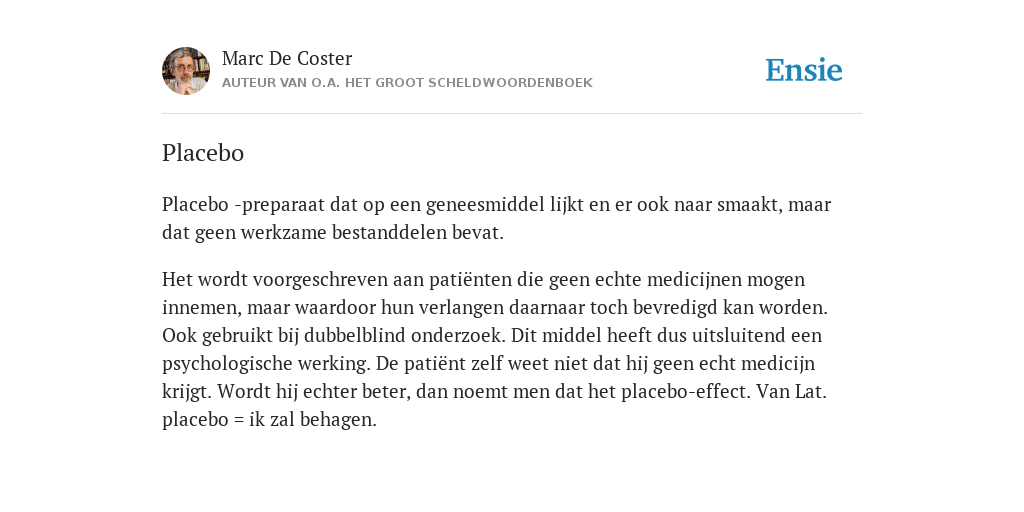Select the author subtitle about Het Groot Scheldwoordenboek

point(408,83)
